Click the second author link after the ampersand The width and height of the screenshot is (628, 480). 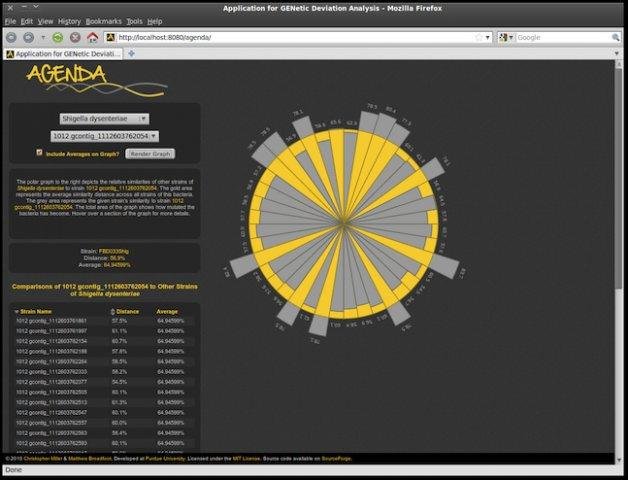tap(90, 458)
